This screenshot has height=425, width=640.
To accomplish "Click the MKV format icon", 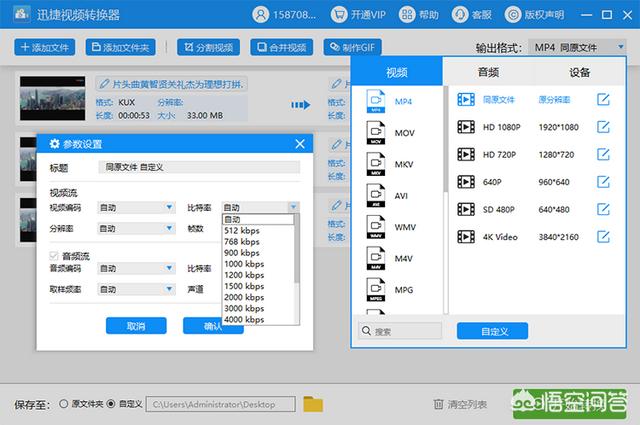I will [x=375, y=164].
